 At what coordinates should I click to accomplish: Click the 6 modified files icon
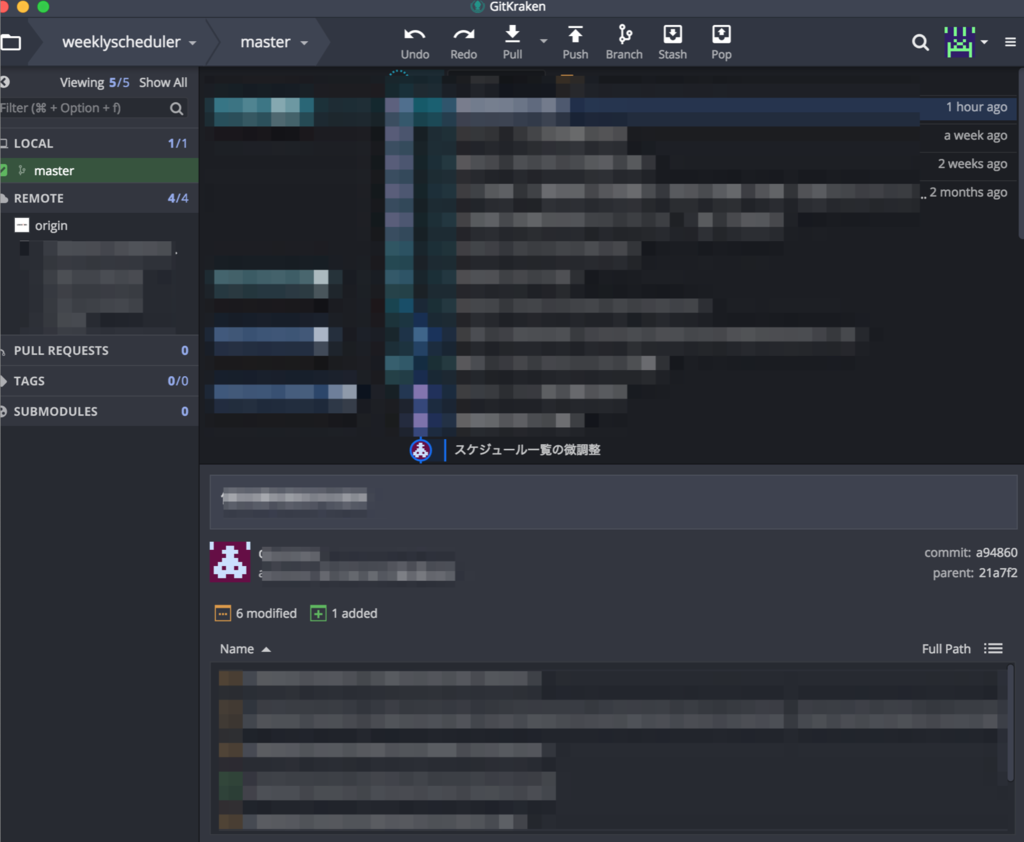pyautogui.click(x=223, y=613)
